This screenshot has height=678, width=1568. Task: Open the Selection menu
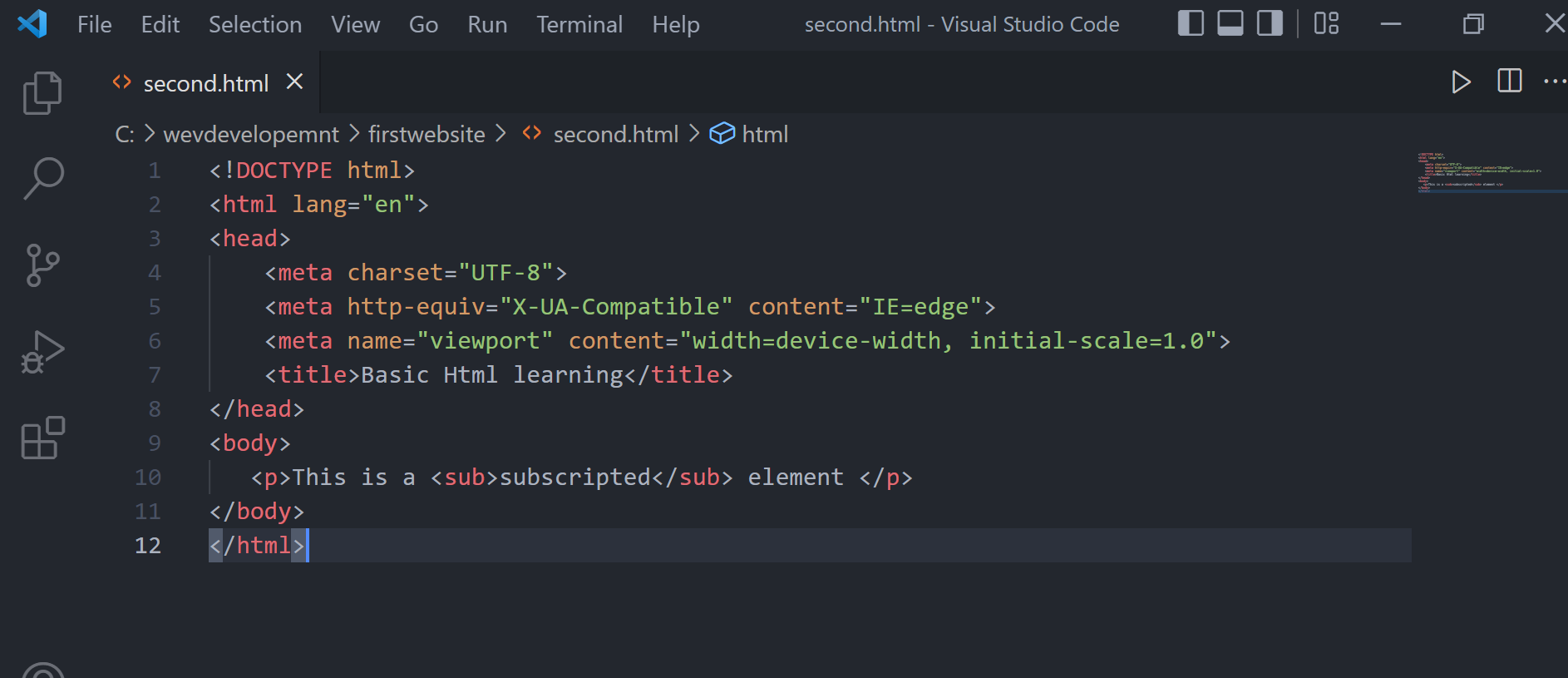(x=255, y=24)
